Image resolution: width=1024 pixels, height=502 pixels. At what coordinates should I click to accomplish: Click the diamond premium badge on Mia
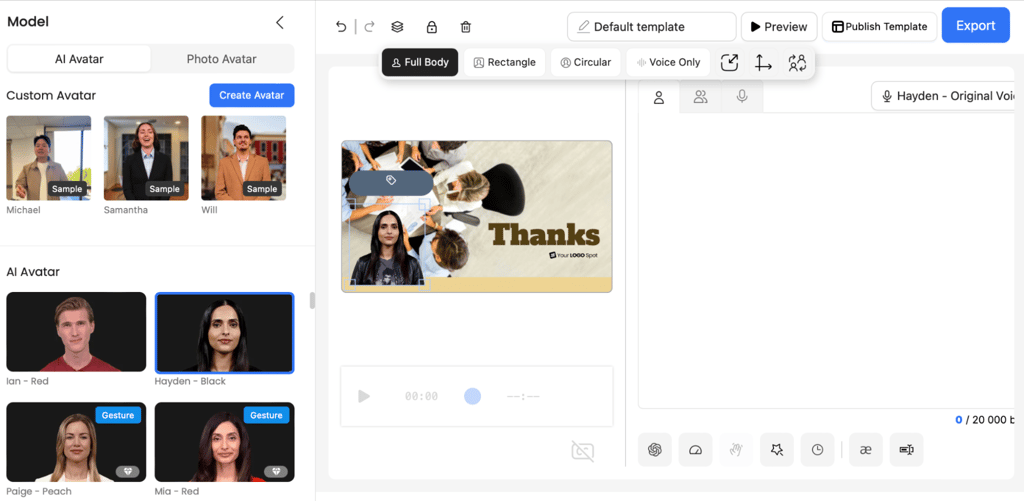tap(276, 471)
